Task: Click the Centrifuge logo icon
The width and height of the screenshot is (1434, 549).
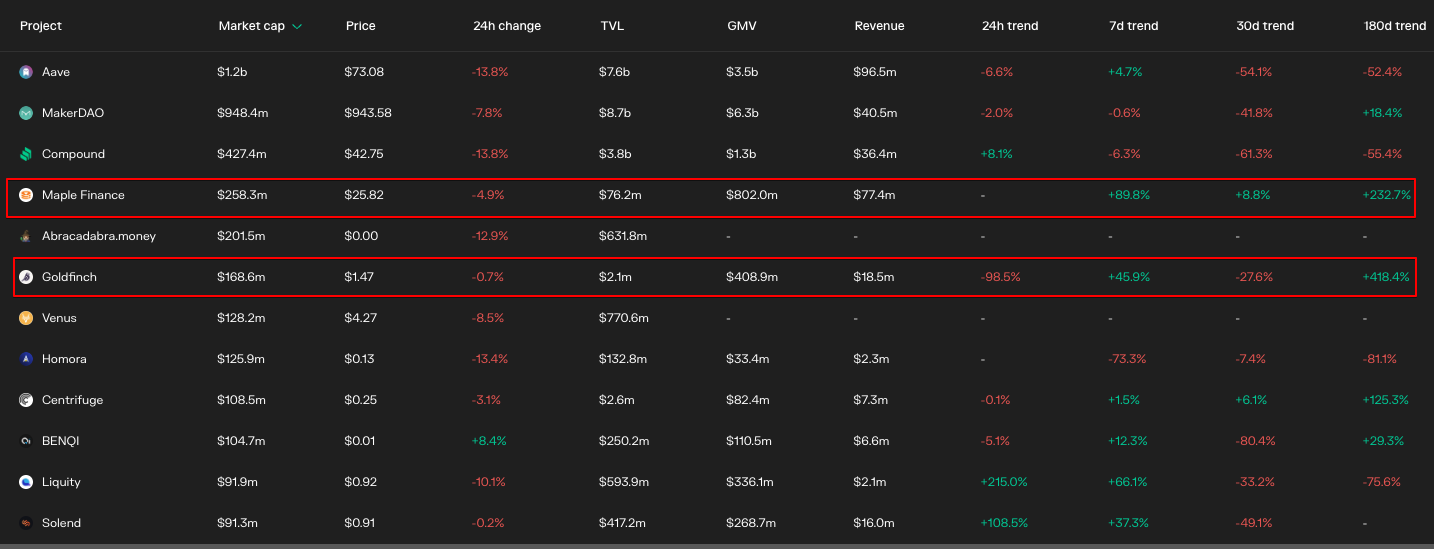Action: point(26,400)
